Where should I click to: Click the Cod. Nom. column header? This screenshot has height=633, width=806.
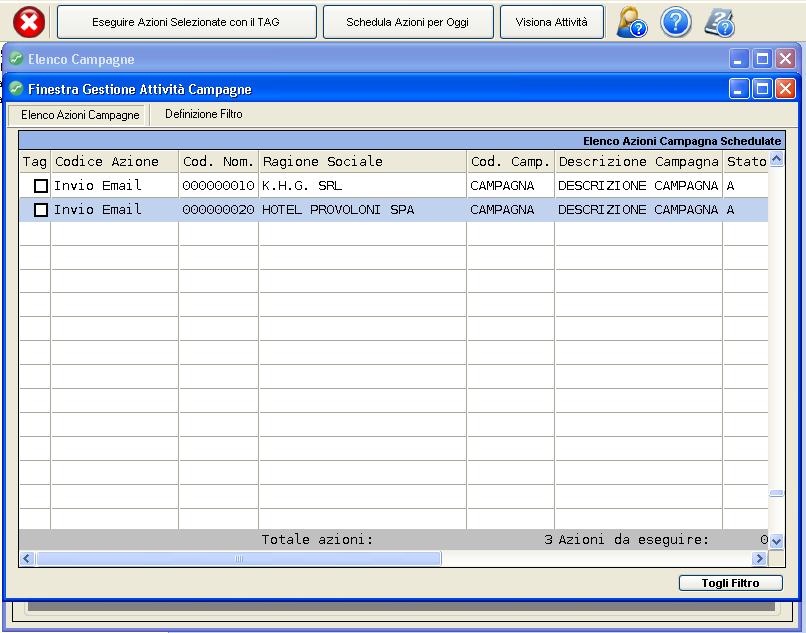point(218,161)
